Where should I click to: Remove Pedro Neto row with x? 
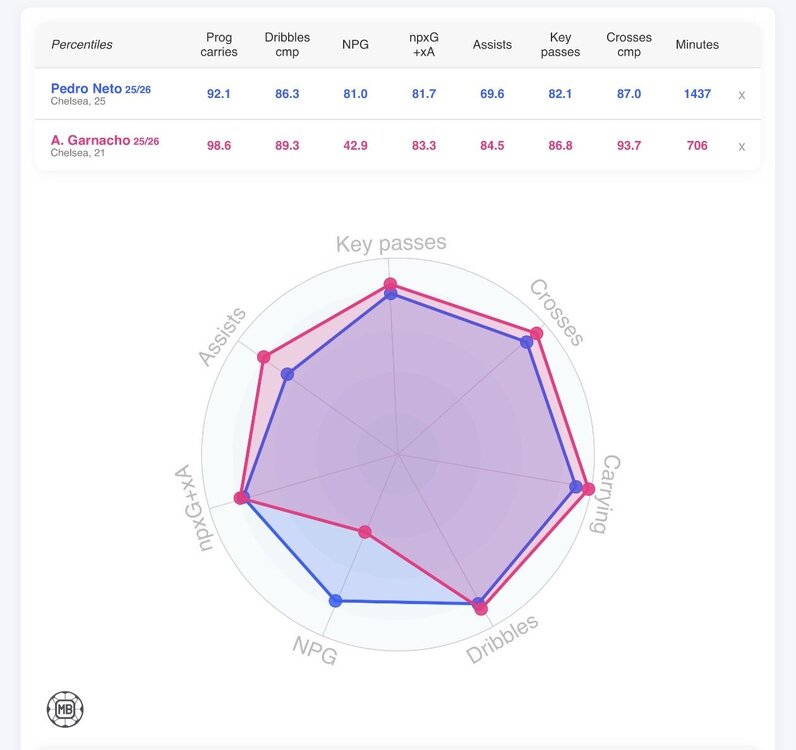click(x=741, y=95)
